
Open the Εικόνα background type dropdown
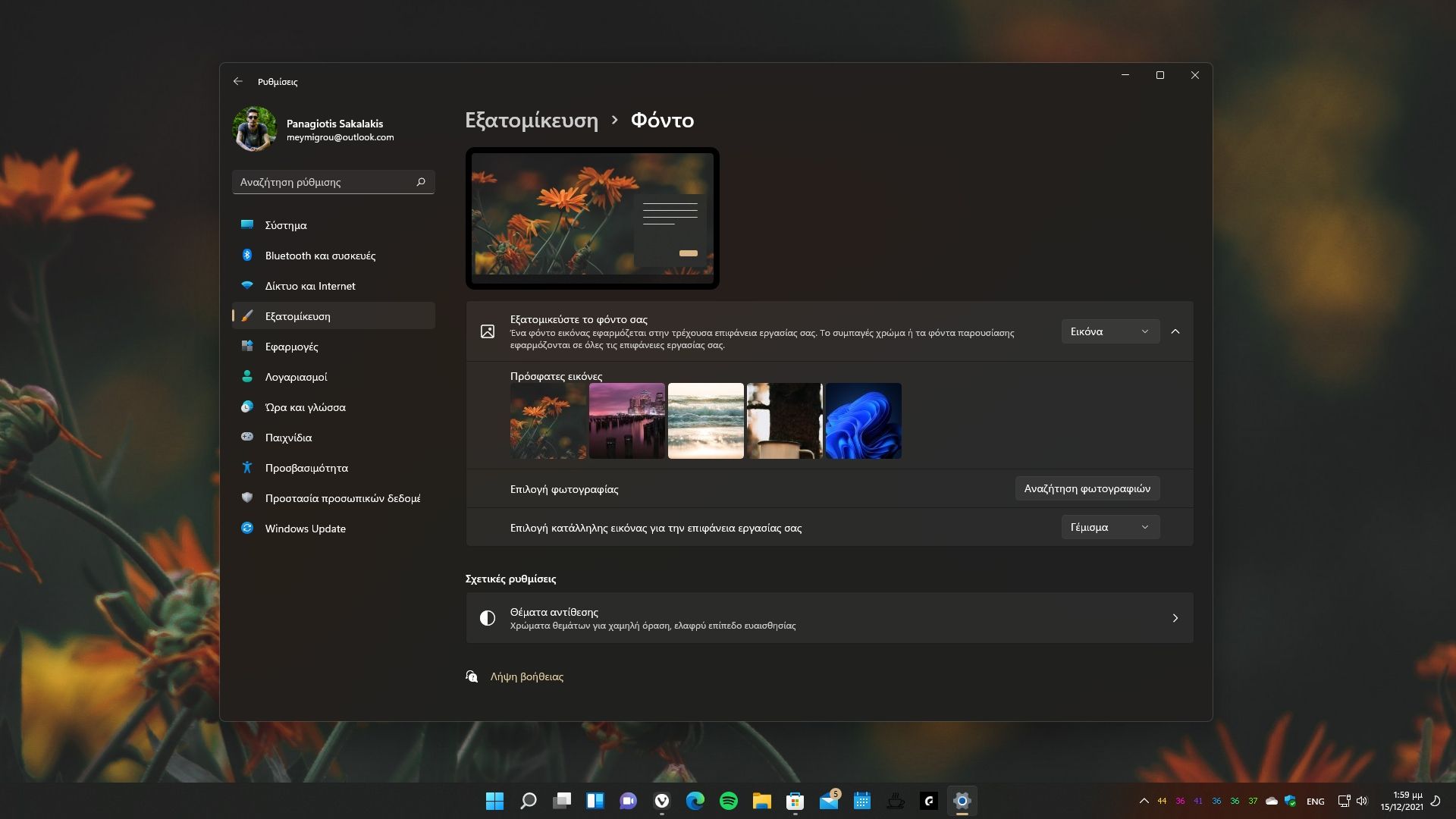point(1109,331)
